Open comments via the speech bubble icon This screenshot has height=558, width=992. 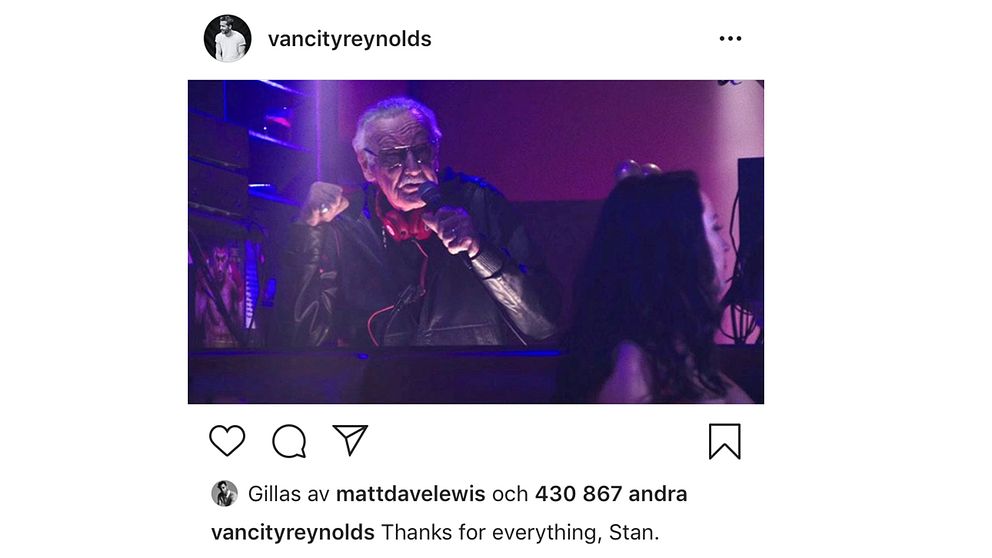[289, 441]
